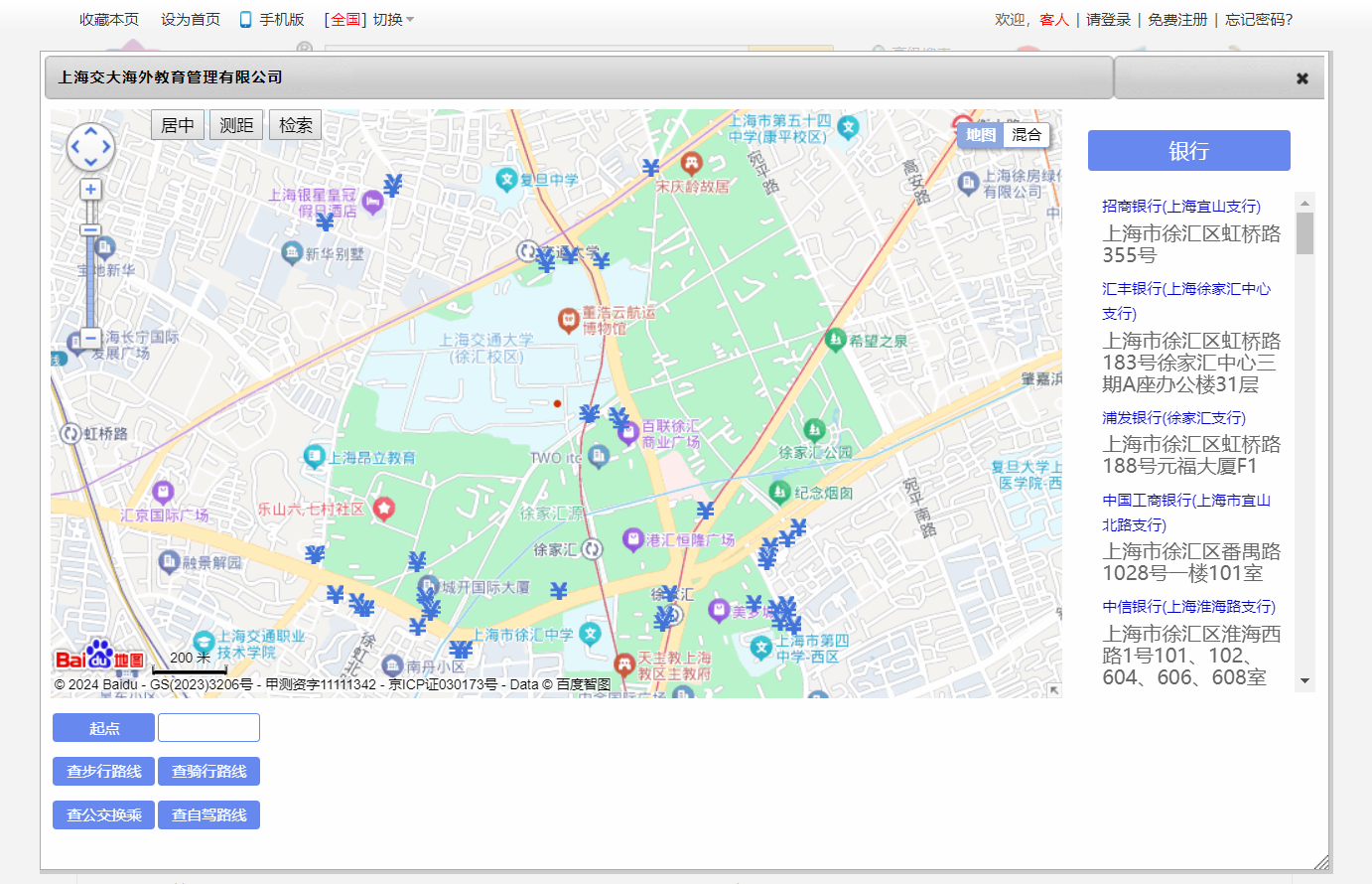Zoom out with the bottom minus button

pos(90,339)
